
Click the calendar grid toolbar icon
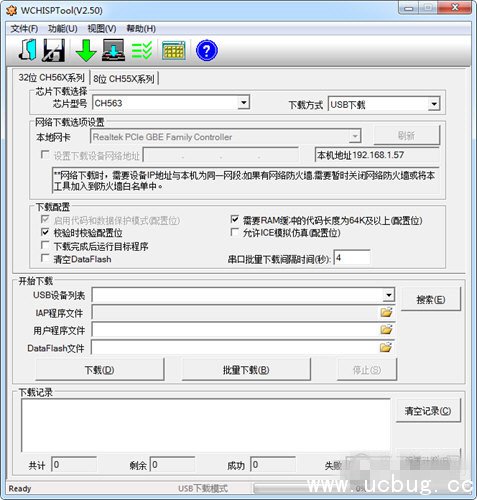174,50
